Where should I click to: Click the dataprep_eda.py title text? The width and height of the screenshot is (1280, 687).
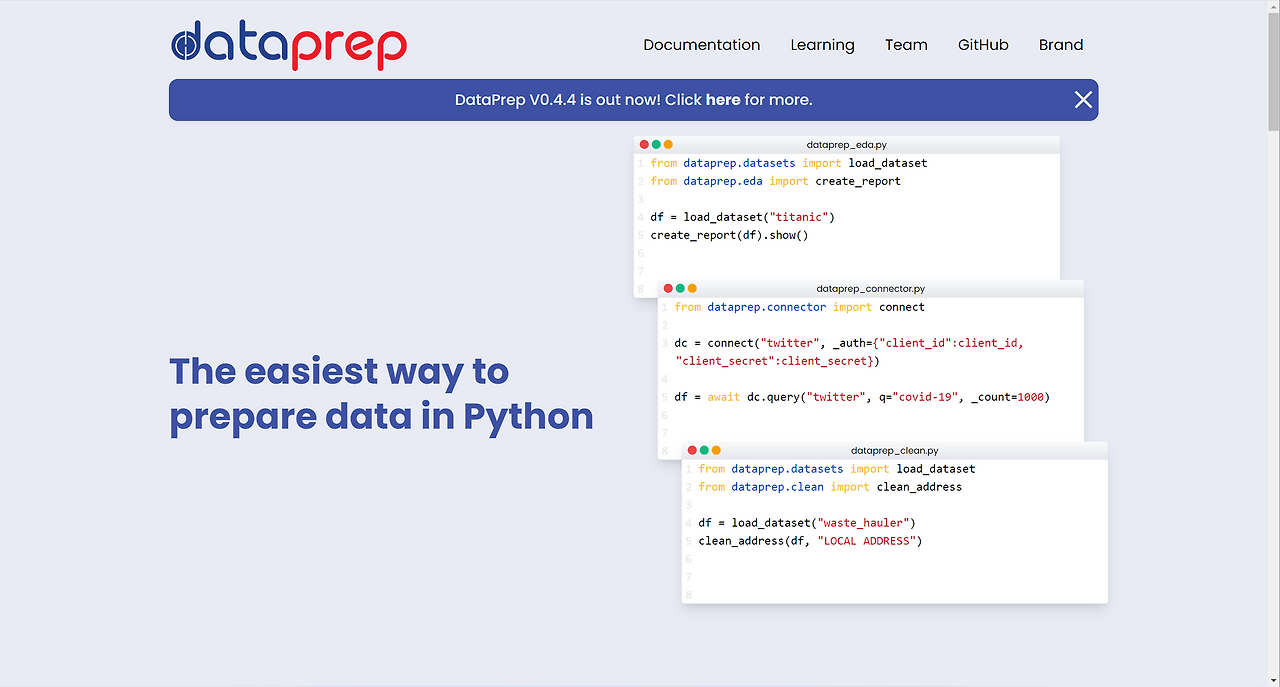pos(846,145)
